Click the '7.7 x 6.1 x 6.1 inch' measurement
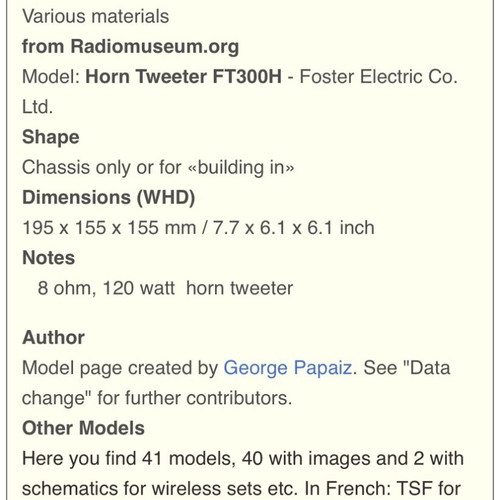Screen dimensions: 500x500 point(294,228)
